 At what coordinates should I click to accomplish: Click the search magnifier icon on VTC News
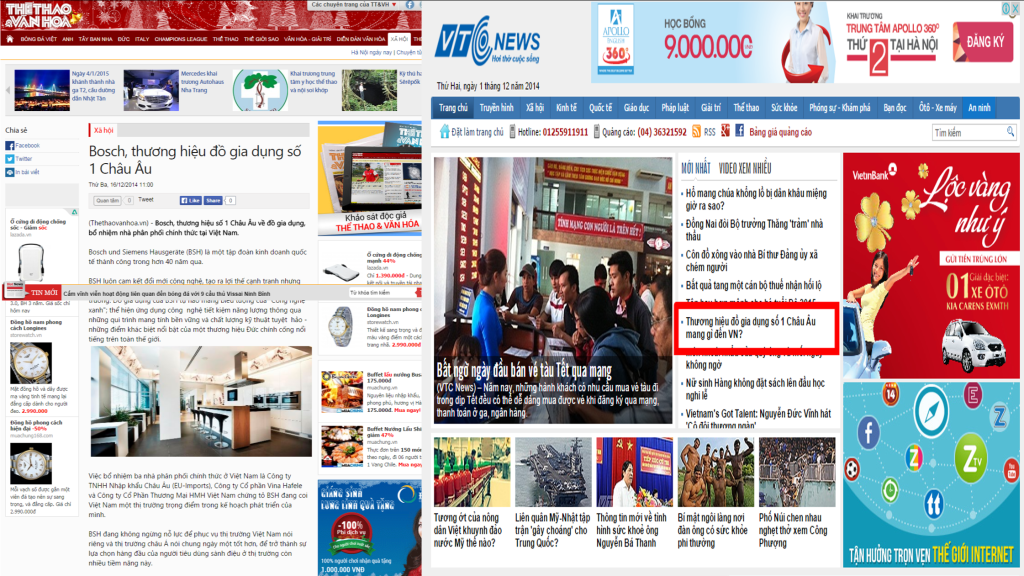pyautogui.click(x=1010, y=132)
